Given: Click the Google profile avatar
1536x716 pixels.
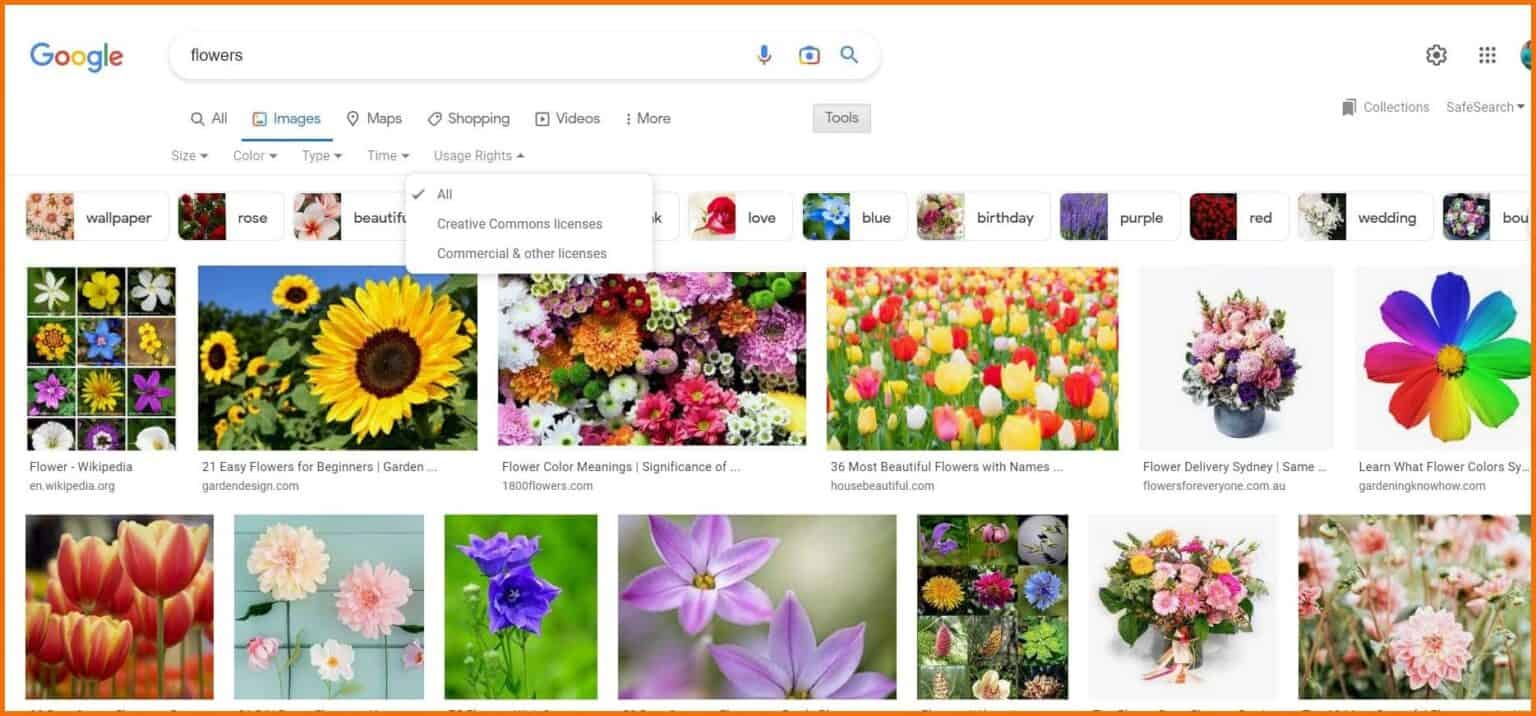Looking at the screenshot, I should pyautogui.click(x=1526, y=55).
